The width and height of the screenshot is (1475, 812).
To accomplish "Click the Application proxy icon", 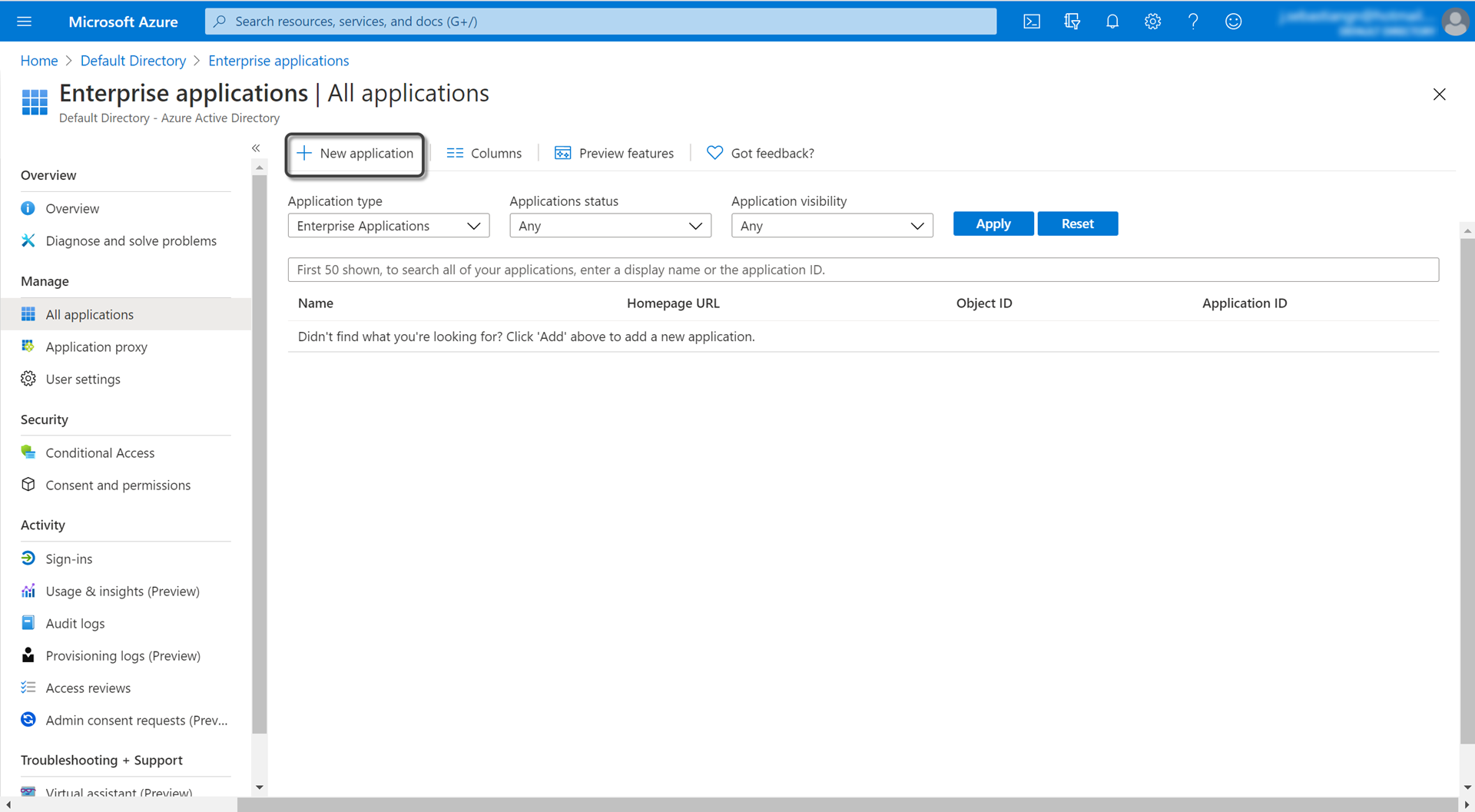I will click(28, 346).
